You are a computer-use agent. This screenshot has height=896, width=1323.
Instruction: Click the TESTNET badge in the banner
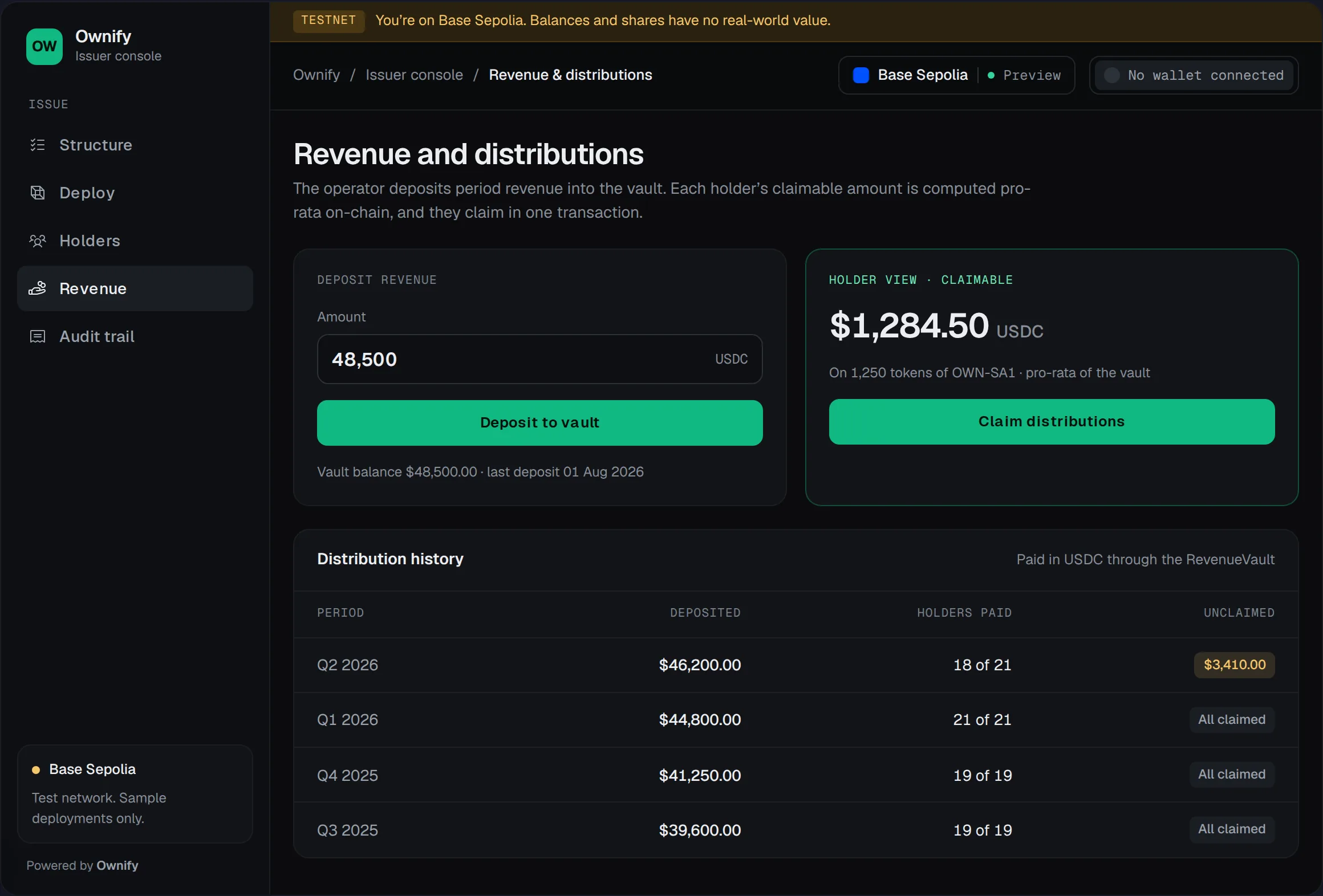[328, 21]
